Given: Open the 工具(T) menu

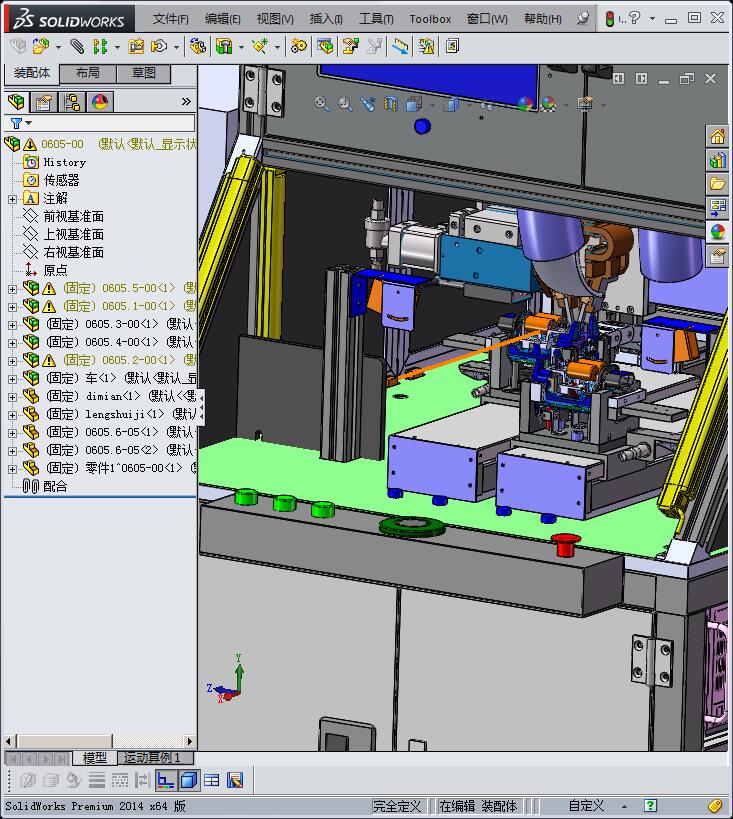Looking at the screenshot, I should (x=376, y=19).
